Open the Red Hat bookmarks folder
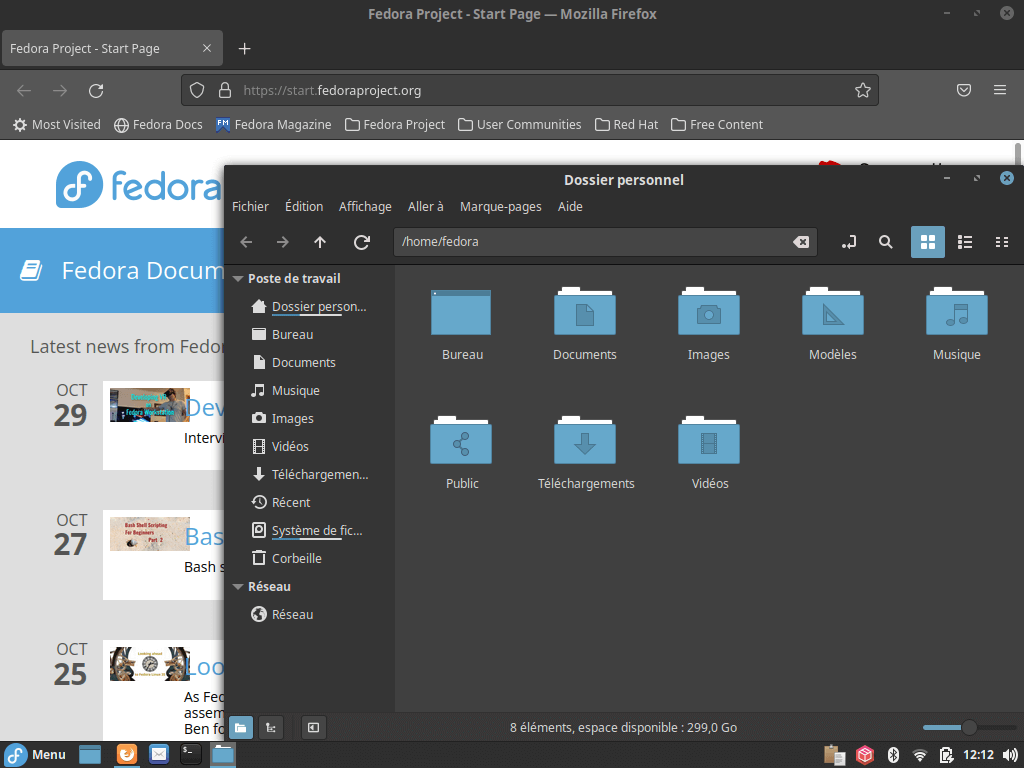The height and width of the screenshot is (768, 1024). [626, 125]
